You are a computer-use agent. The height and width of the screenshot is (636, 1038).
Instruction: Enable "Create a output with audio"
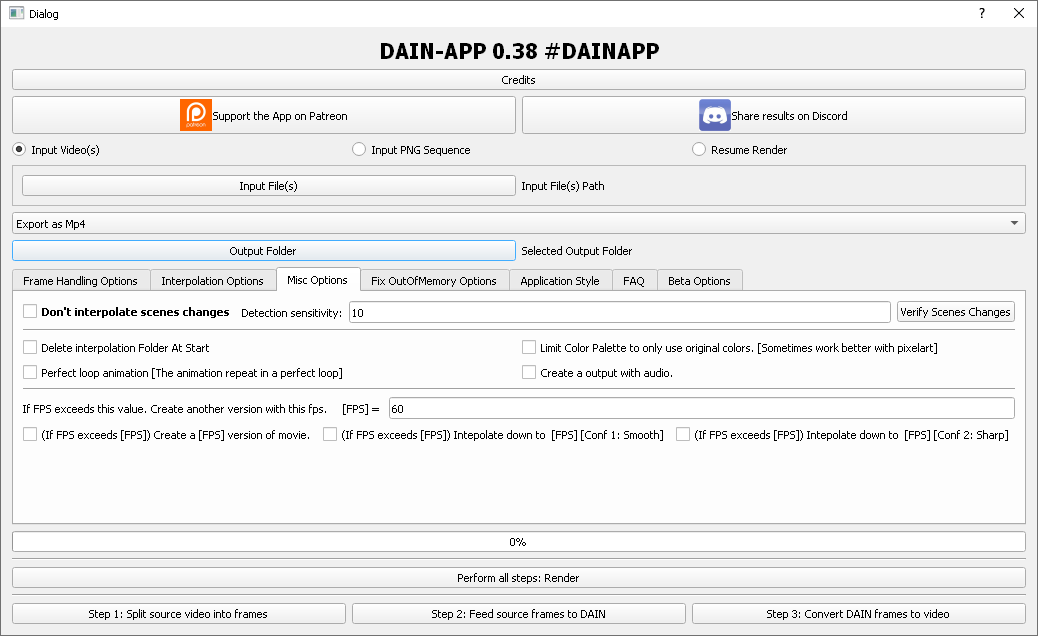click(529, 372)
